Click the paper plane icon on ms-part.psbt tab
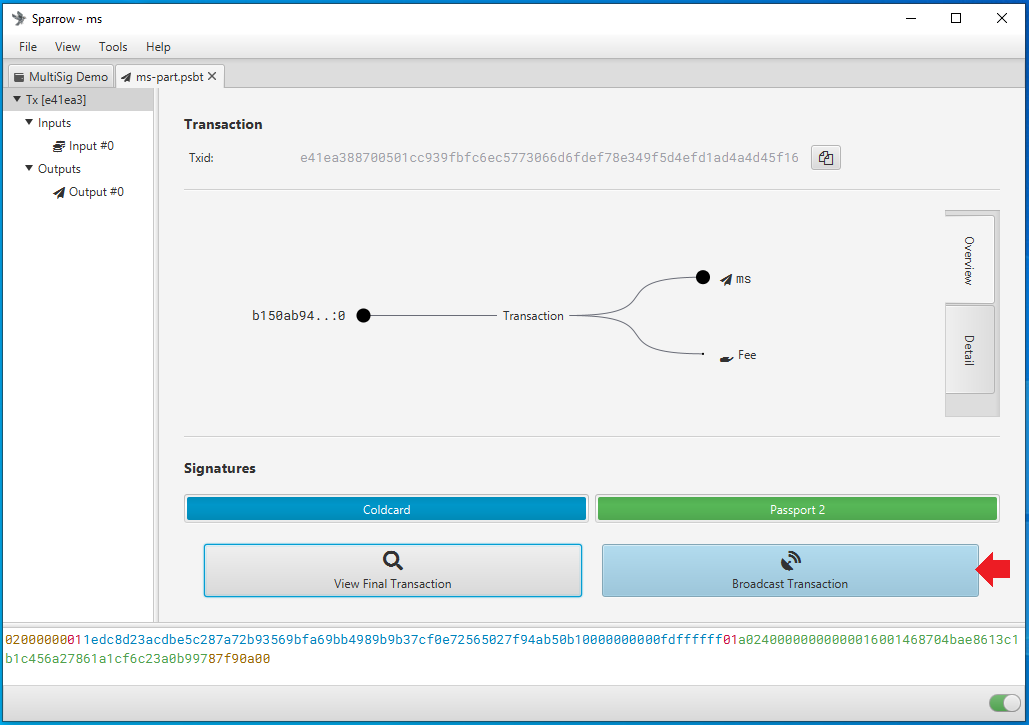The width and height of the screenshot is (1029, 725). coord(126,77)
